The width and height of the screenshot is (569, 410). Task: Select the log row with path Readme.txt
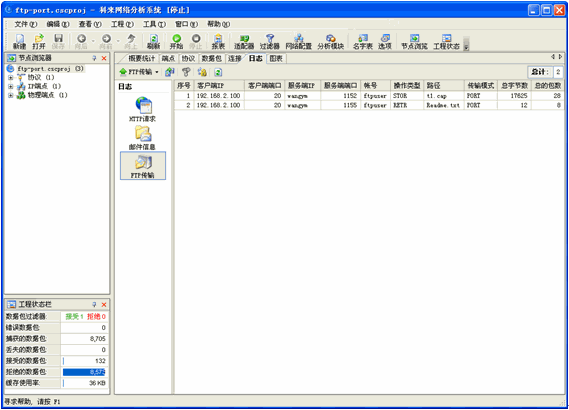coord(369,105)
